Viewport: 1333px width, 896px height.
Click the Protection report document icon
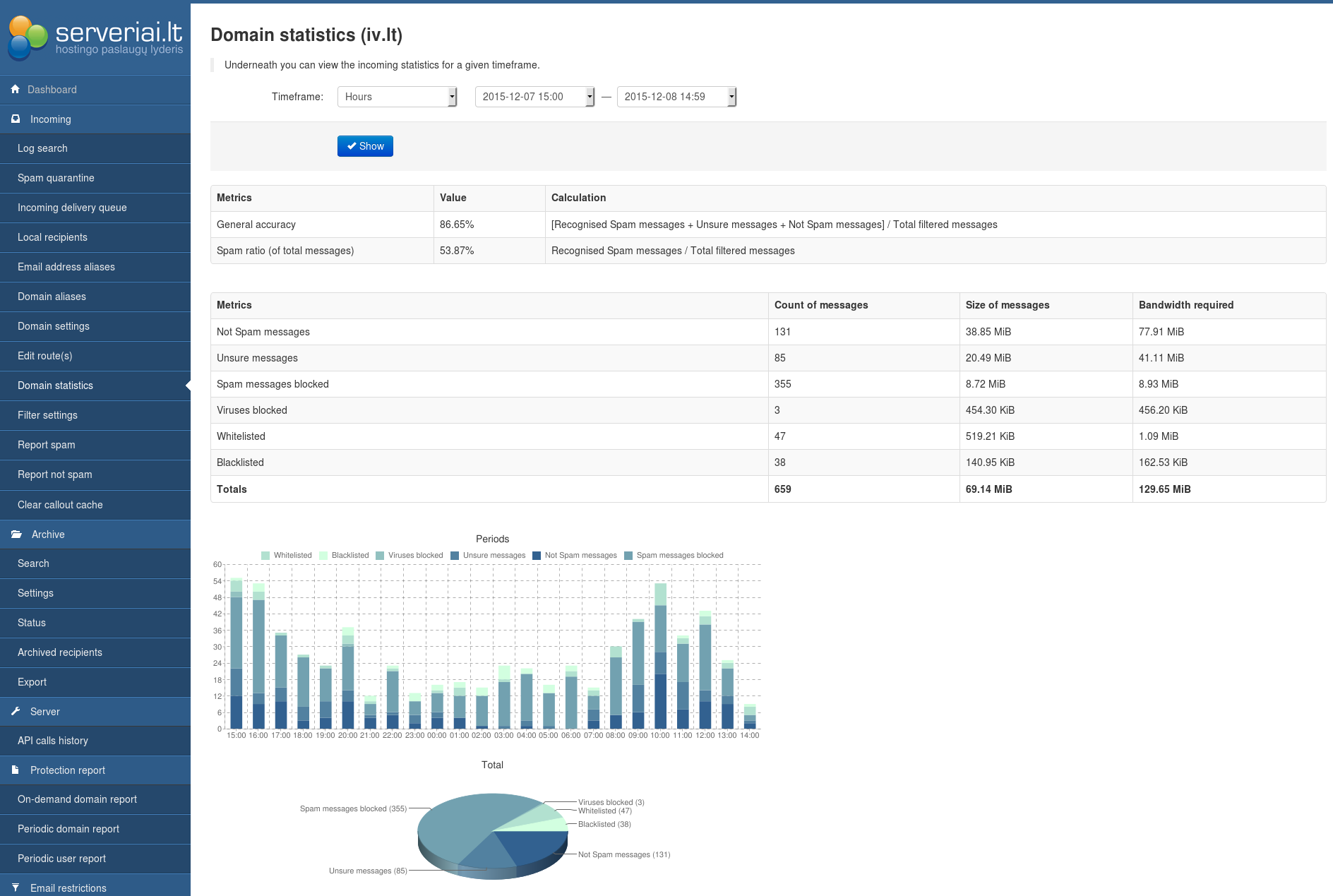pyautogui.click(x=16, y=770)
